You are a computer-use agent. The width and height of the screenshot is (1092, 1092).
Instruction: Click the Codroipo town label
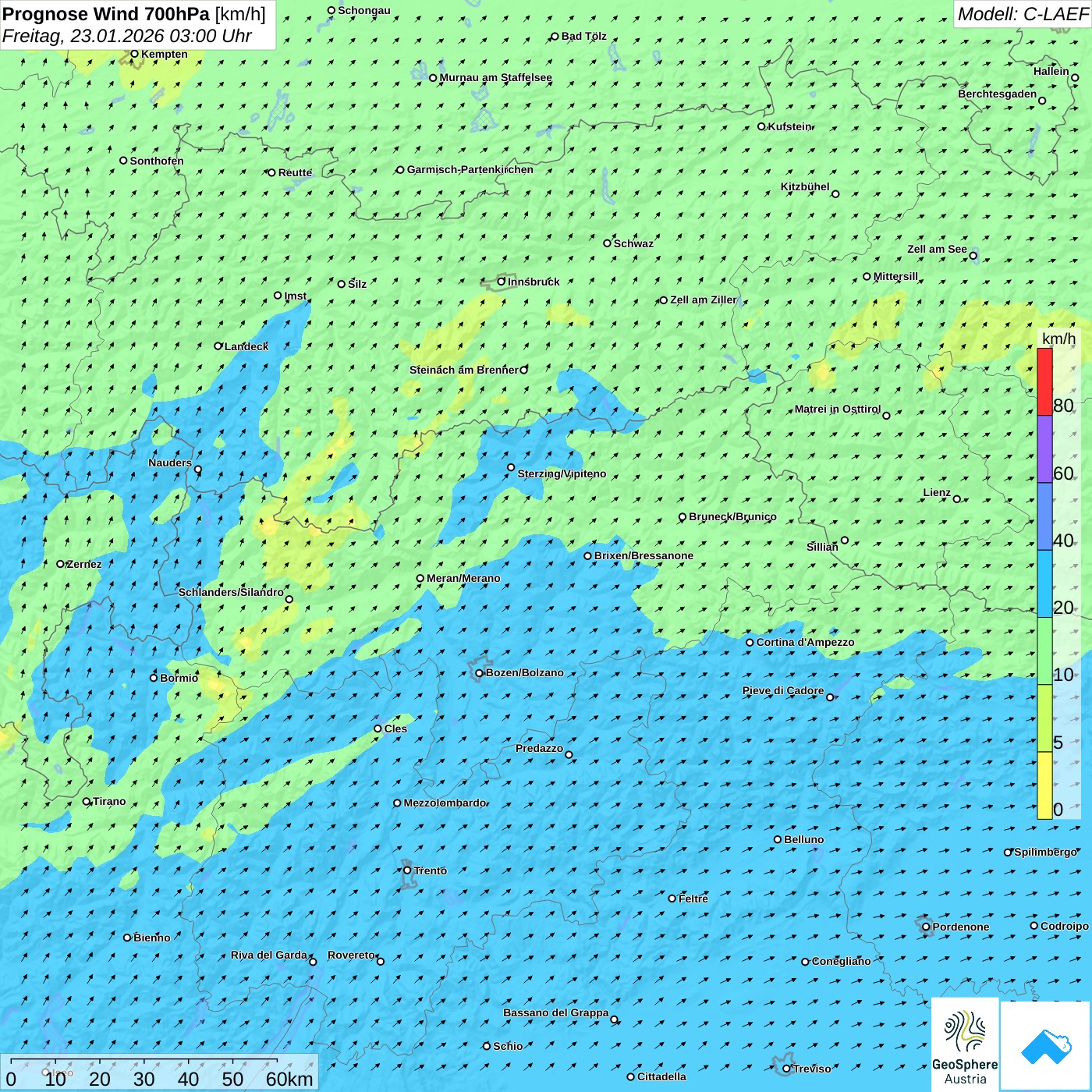coord(1065,926)
